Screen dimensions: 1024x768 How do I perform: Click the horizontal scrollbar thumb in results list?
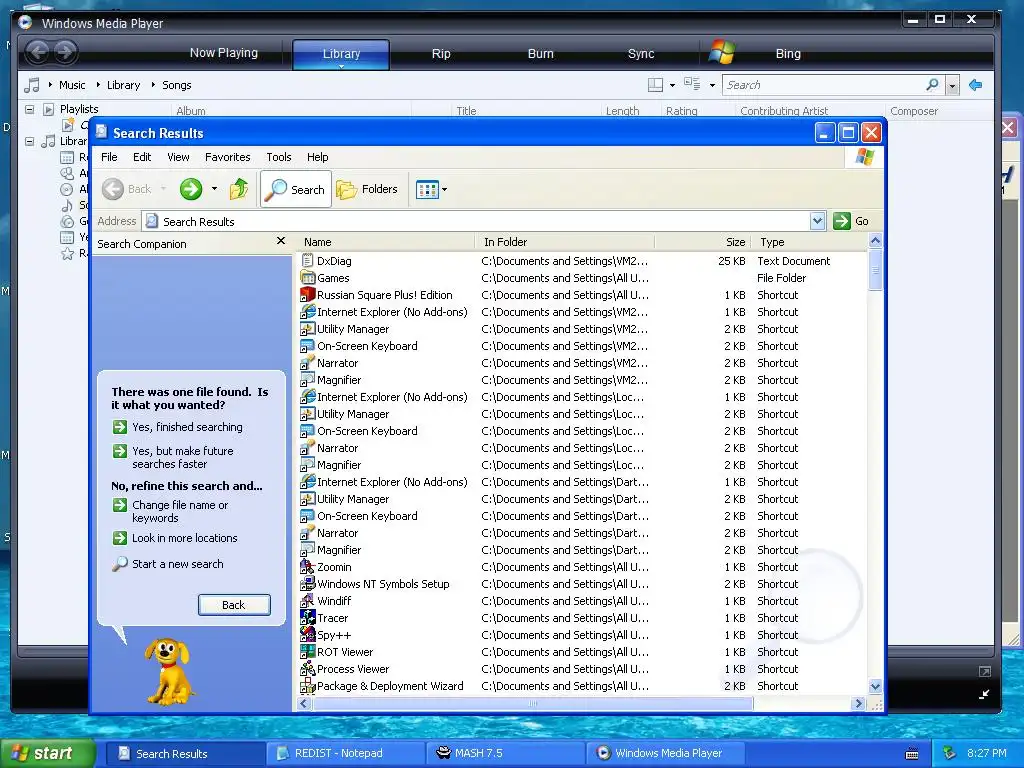click(532, 703)
